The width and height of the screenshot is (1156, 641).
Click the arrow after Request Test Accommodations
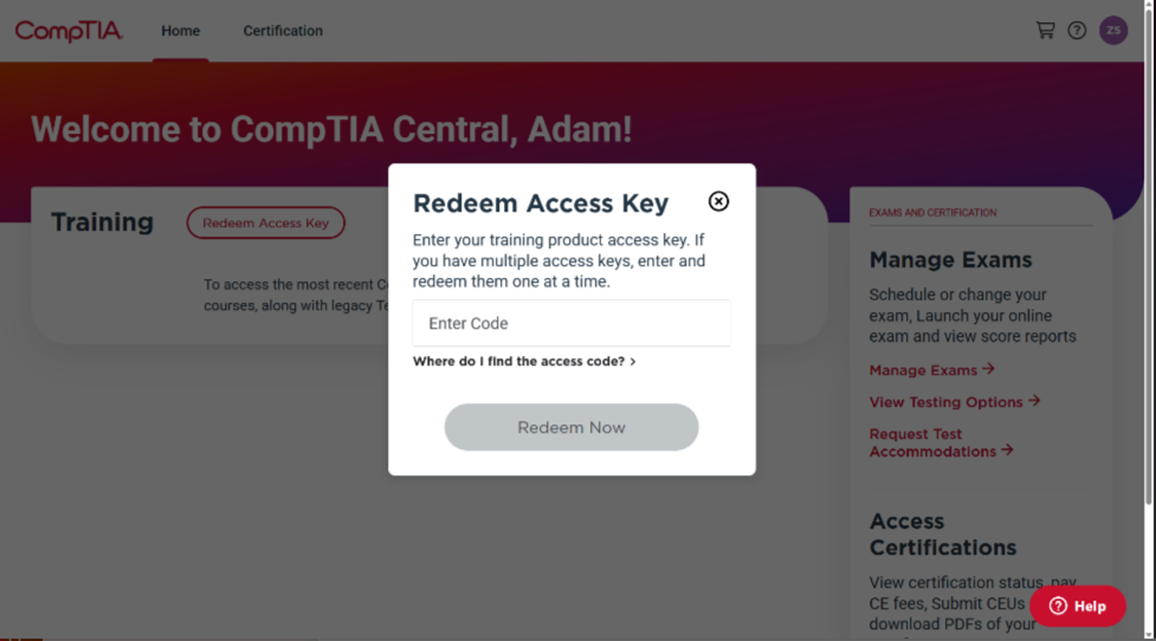[1007, 450]
